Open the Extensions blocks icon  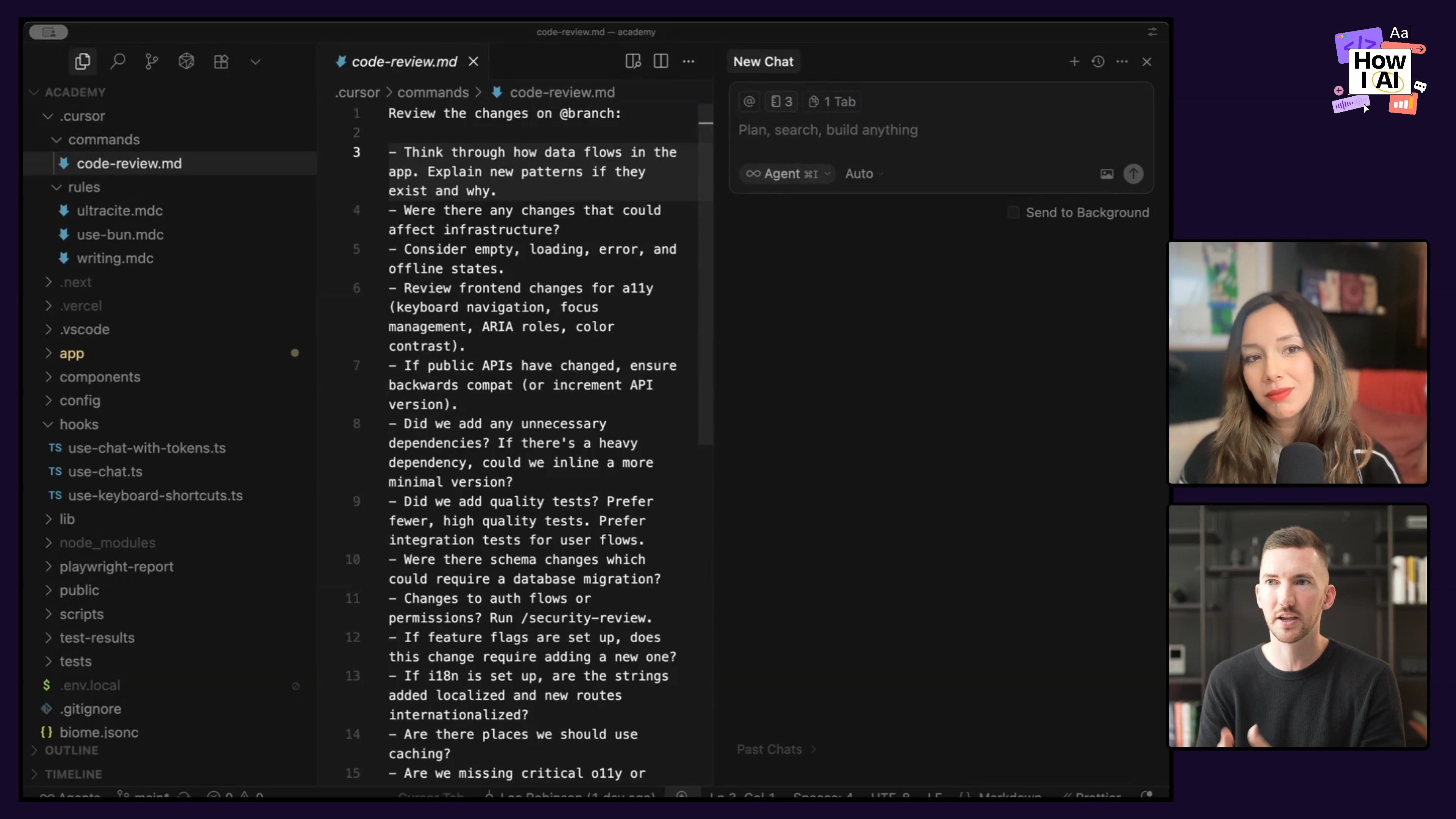point(221,61)
